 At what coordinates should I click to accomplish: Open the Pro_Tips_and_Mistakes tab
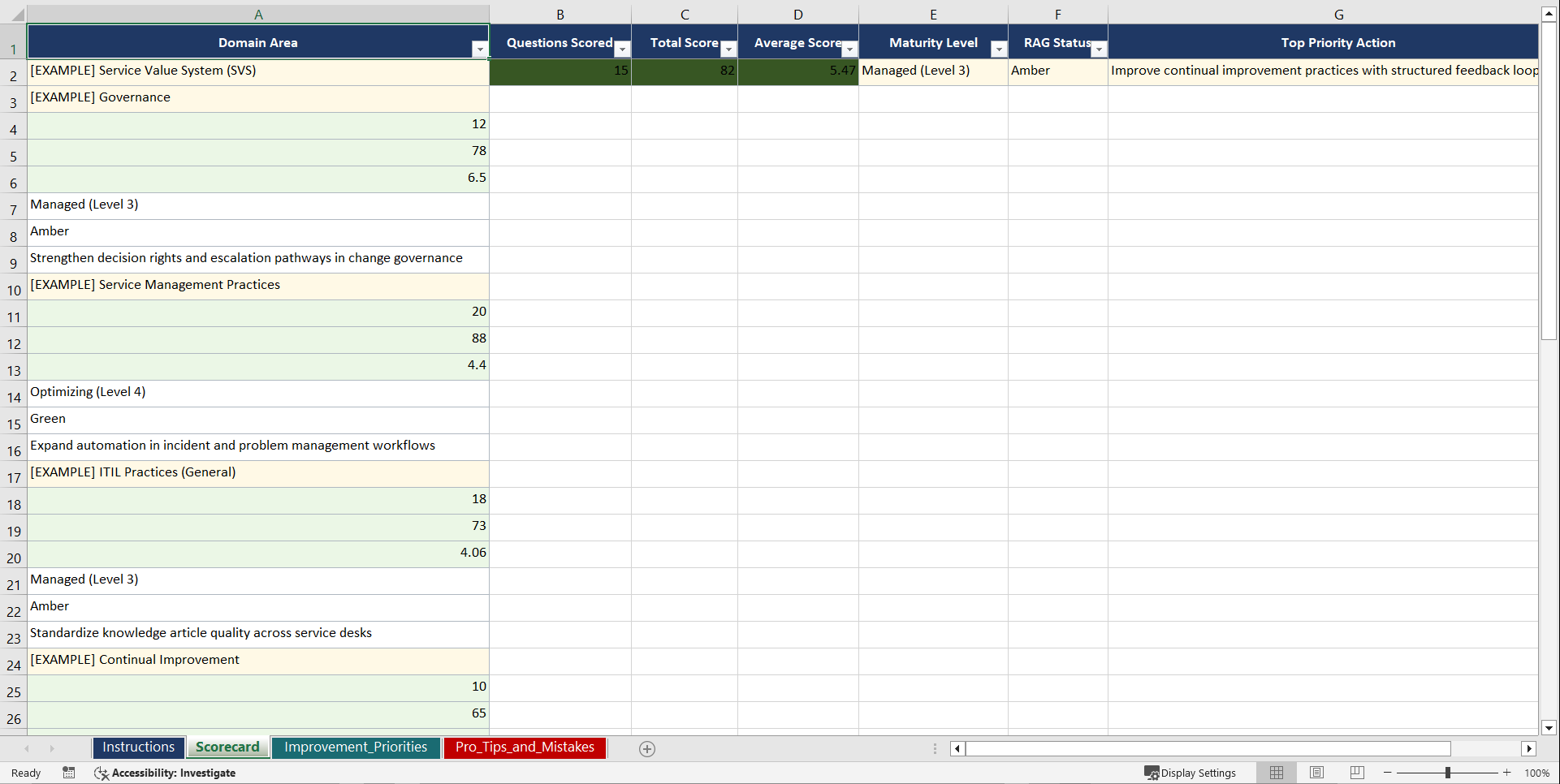tap(525, 747)
